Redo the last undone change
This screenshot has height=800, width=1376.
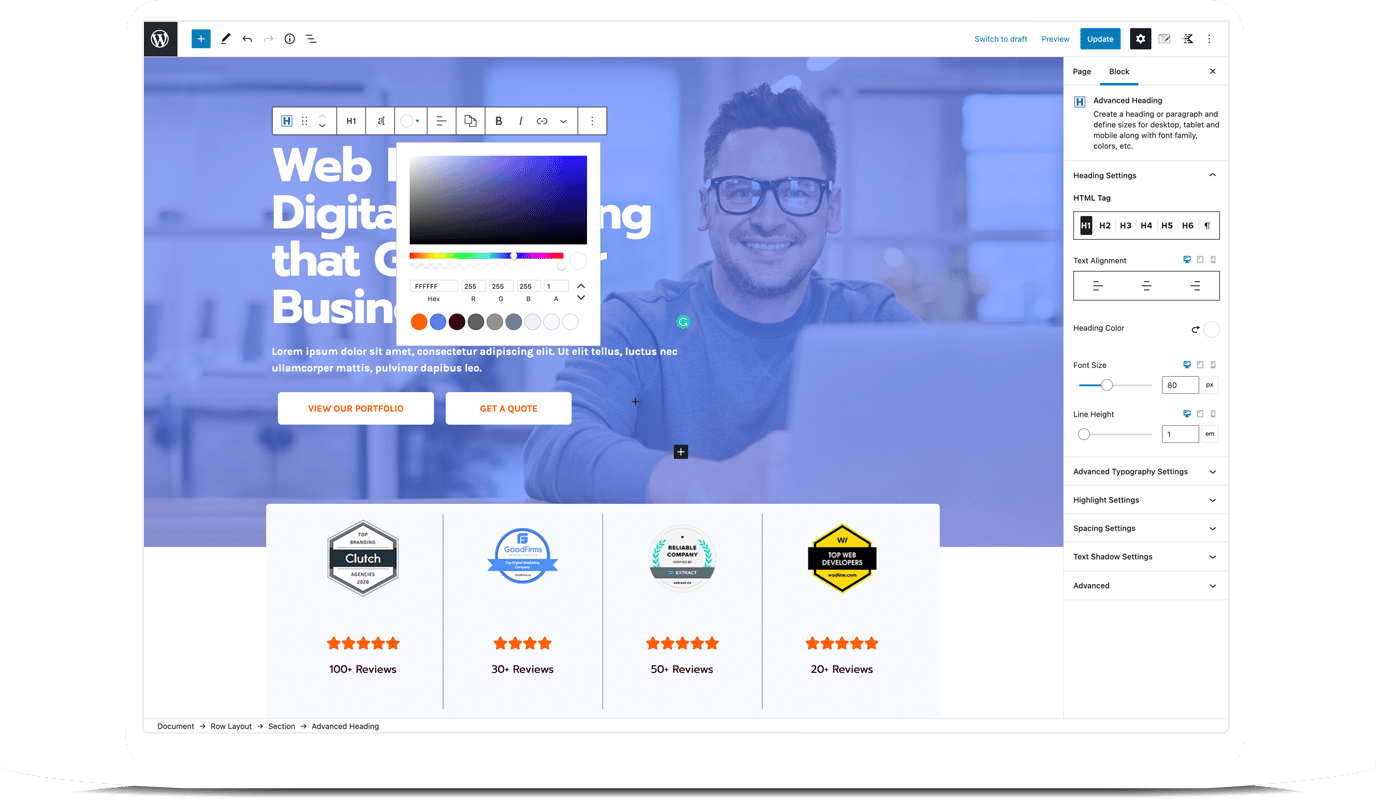(268, 39)
